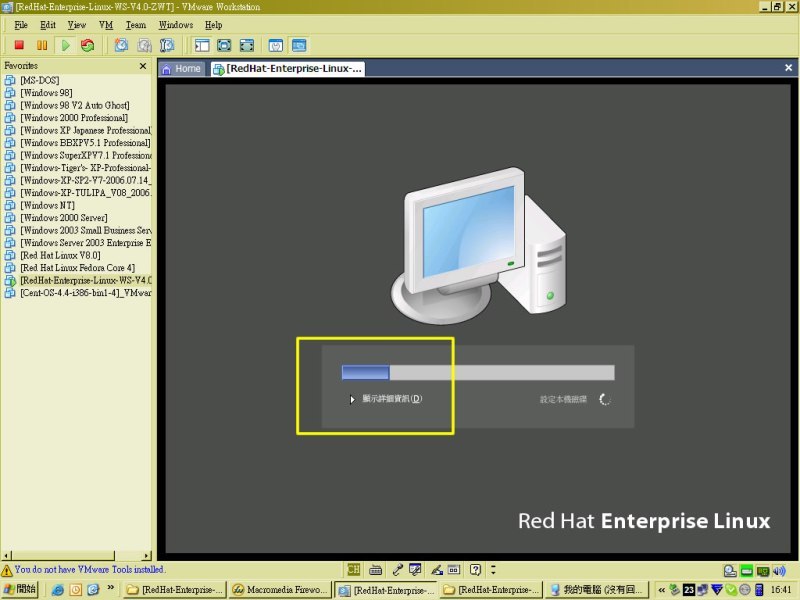This screenshot has width=800, height=600.
Task: Click the console view toolbar icon
Action: click(299, 45)
